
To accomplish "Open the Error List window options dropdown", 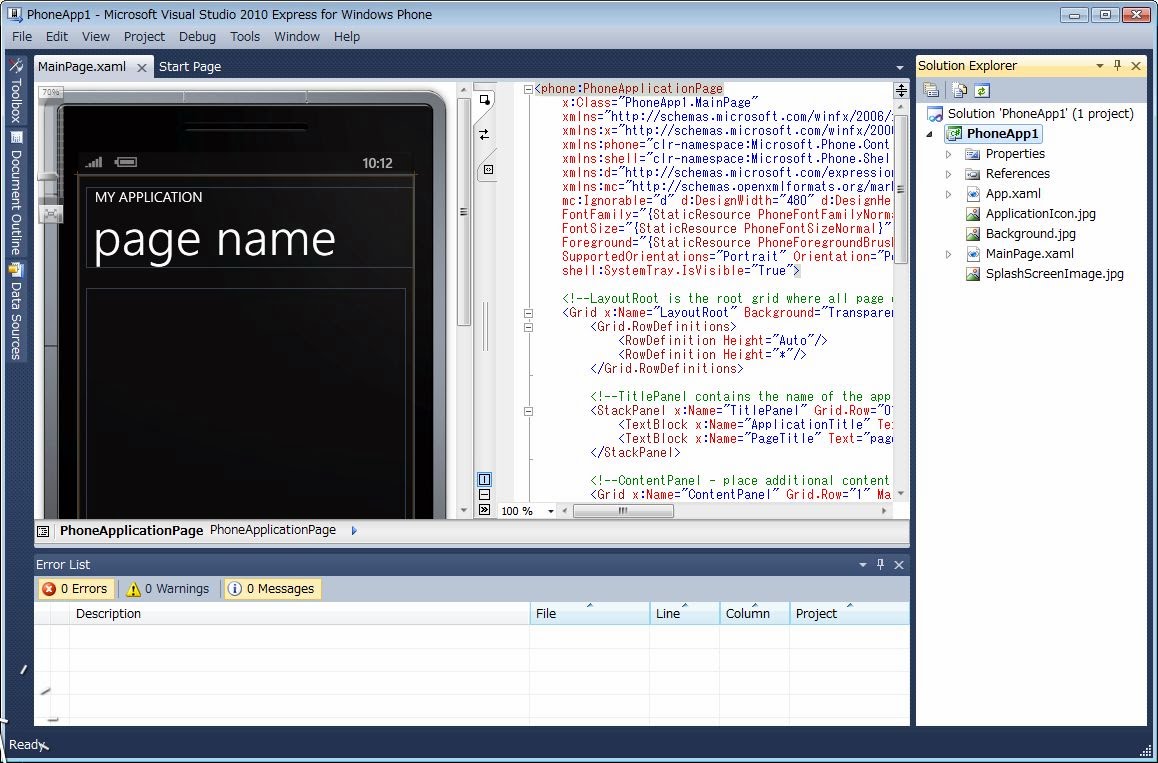I will (863, 564).
